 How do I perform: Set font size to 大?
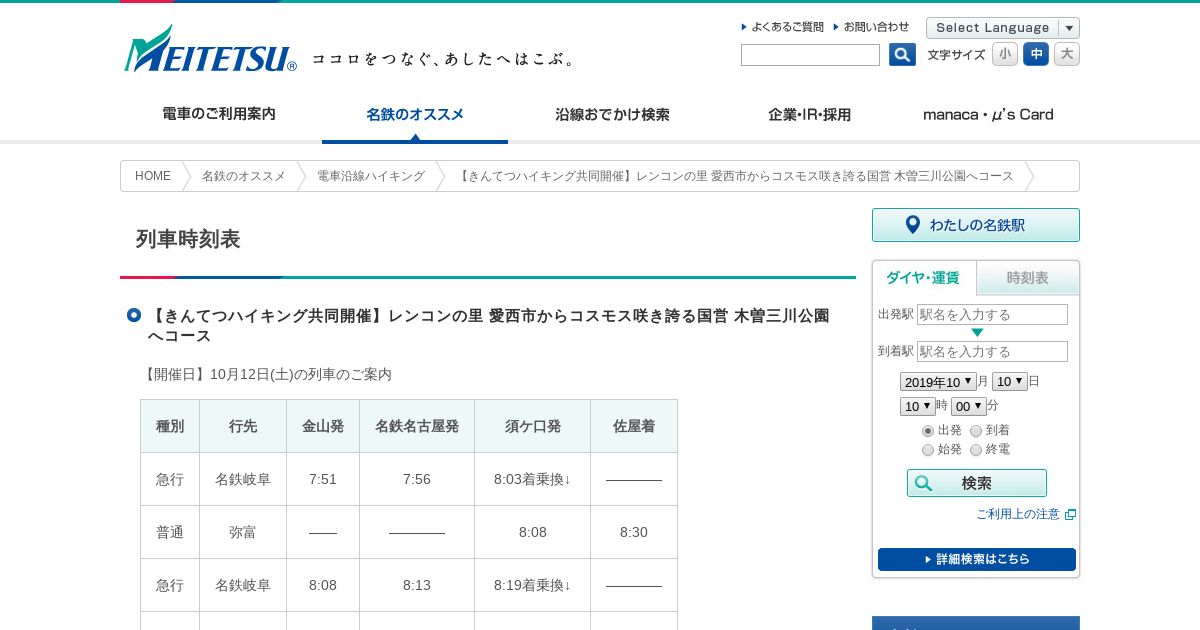pos(1067,54)
